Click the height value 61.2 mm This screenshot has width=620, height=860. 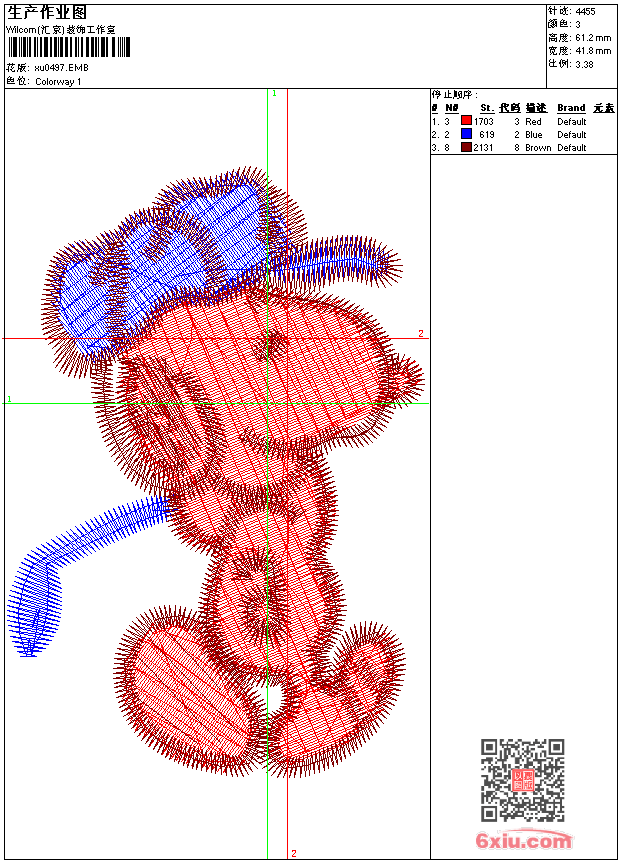tap(593, 38)
